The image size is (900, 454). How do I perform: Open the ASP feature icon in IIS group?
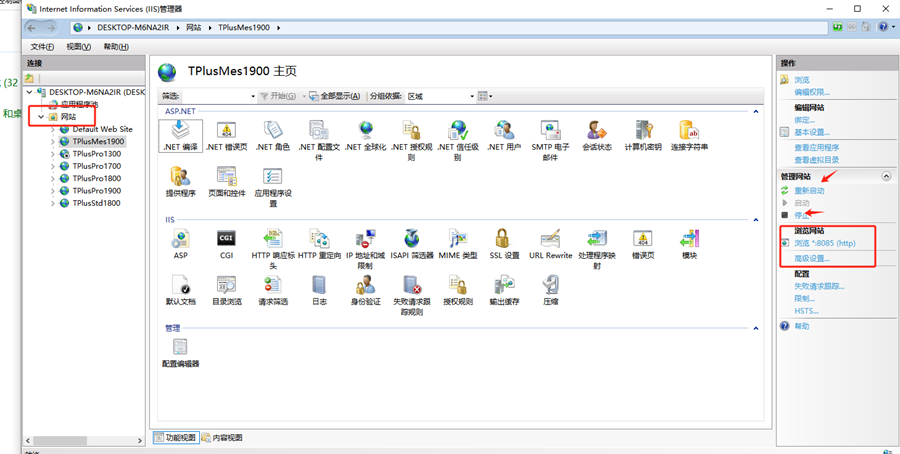click(180, 243)
